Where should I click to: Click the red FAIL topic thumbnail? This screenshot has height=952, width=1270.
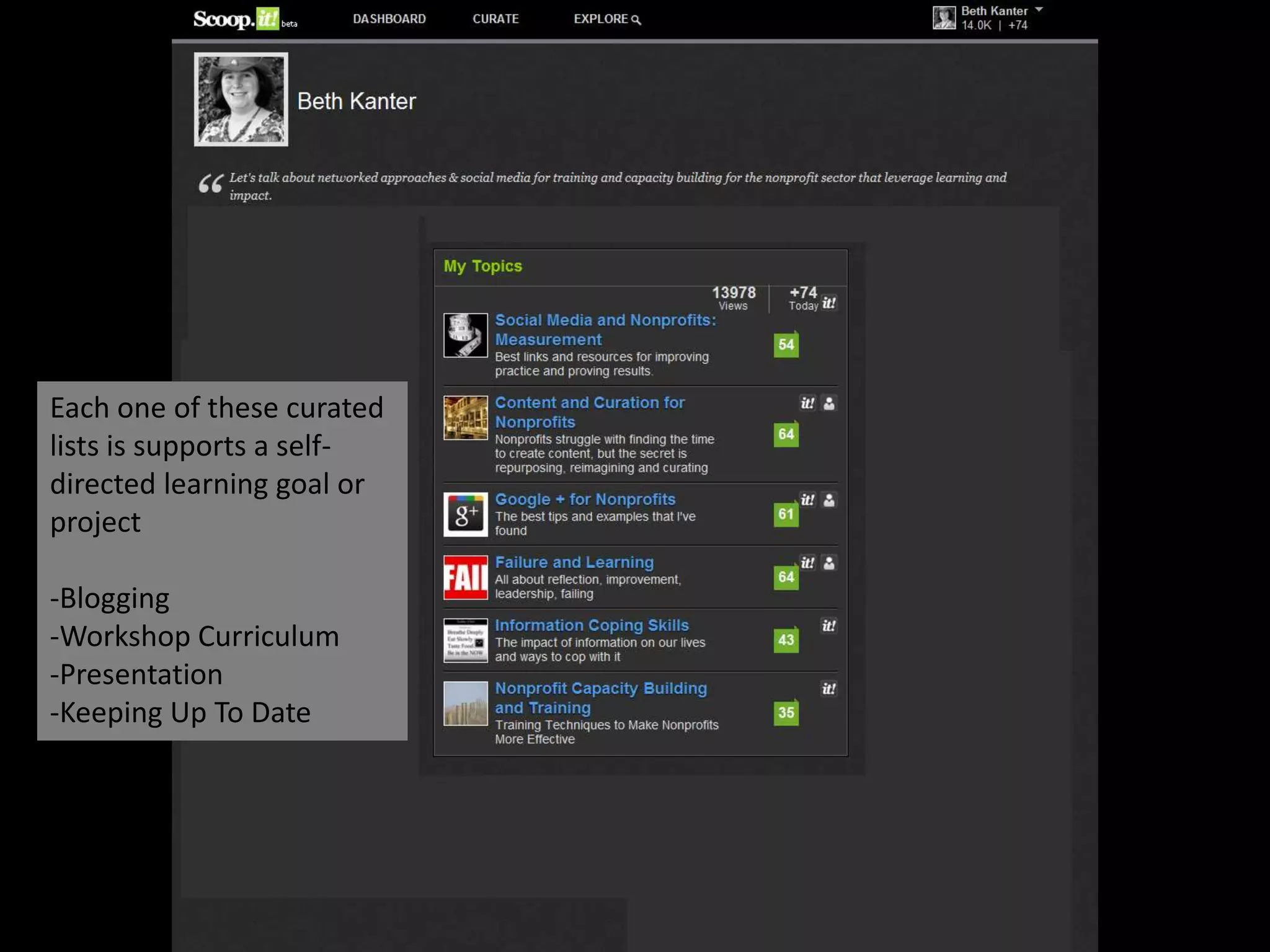[x=466, y=578]
